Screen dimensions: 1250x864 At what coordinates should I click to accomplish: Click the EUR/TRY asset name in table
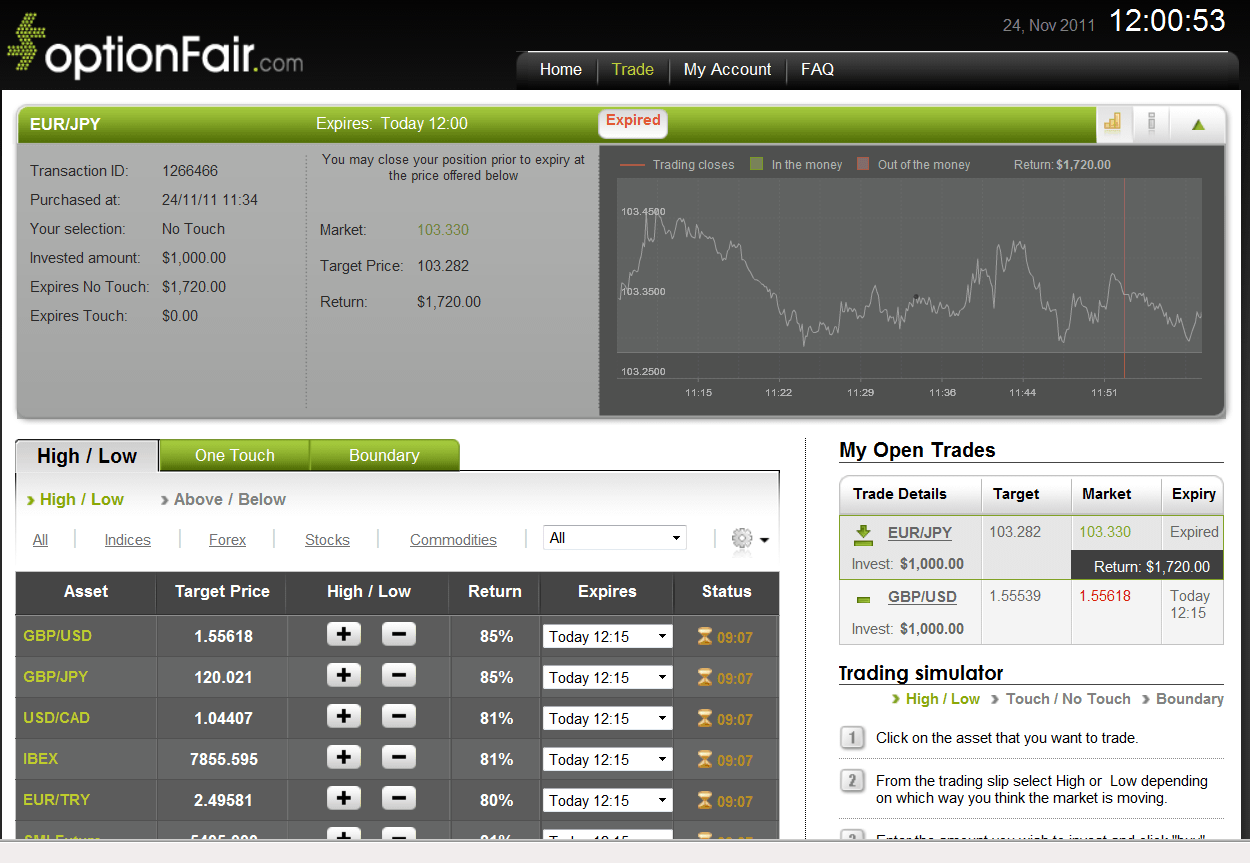click(56, 799)
